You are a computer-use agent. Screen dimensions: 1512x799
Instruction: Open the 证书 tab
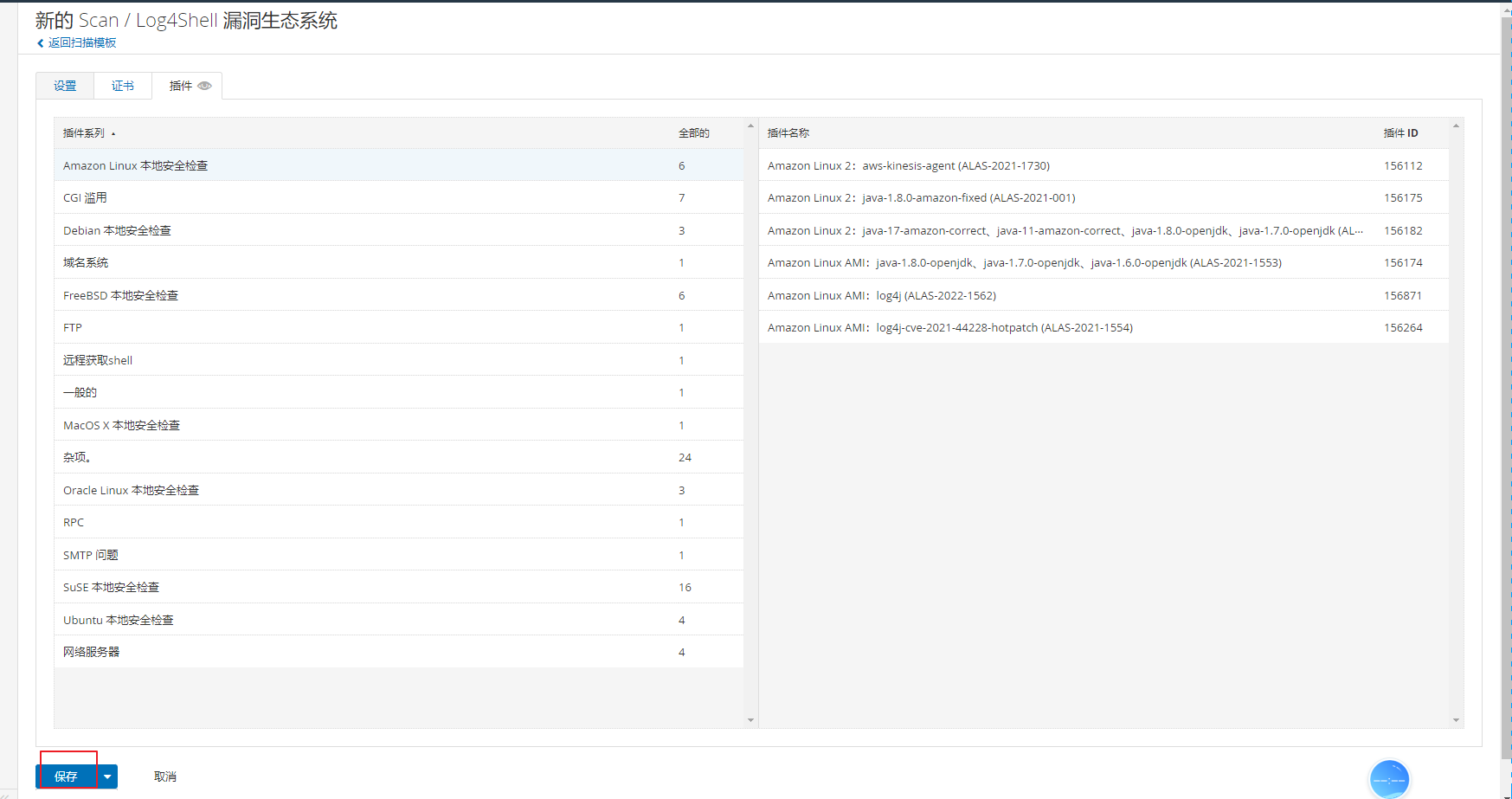click(x=123, y=86)
